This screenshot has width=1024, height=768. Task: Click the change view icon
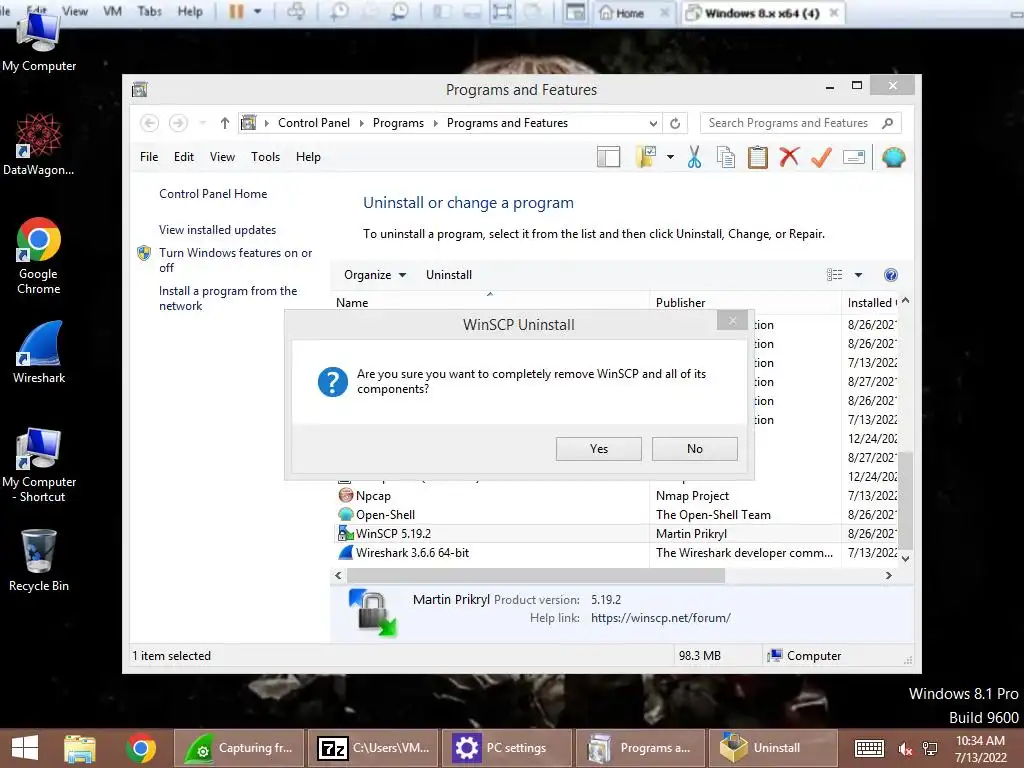click(x=834, y=275)
